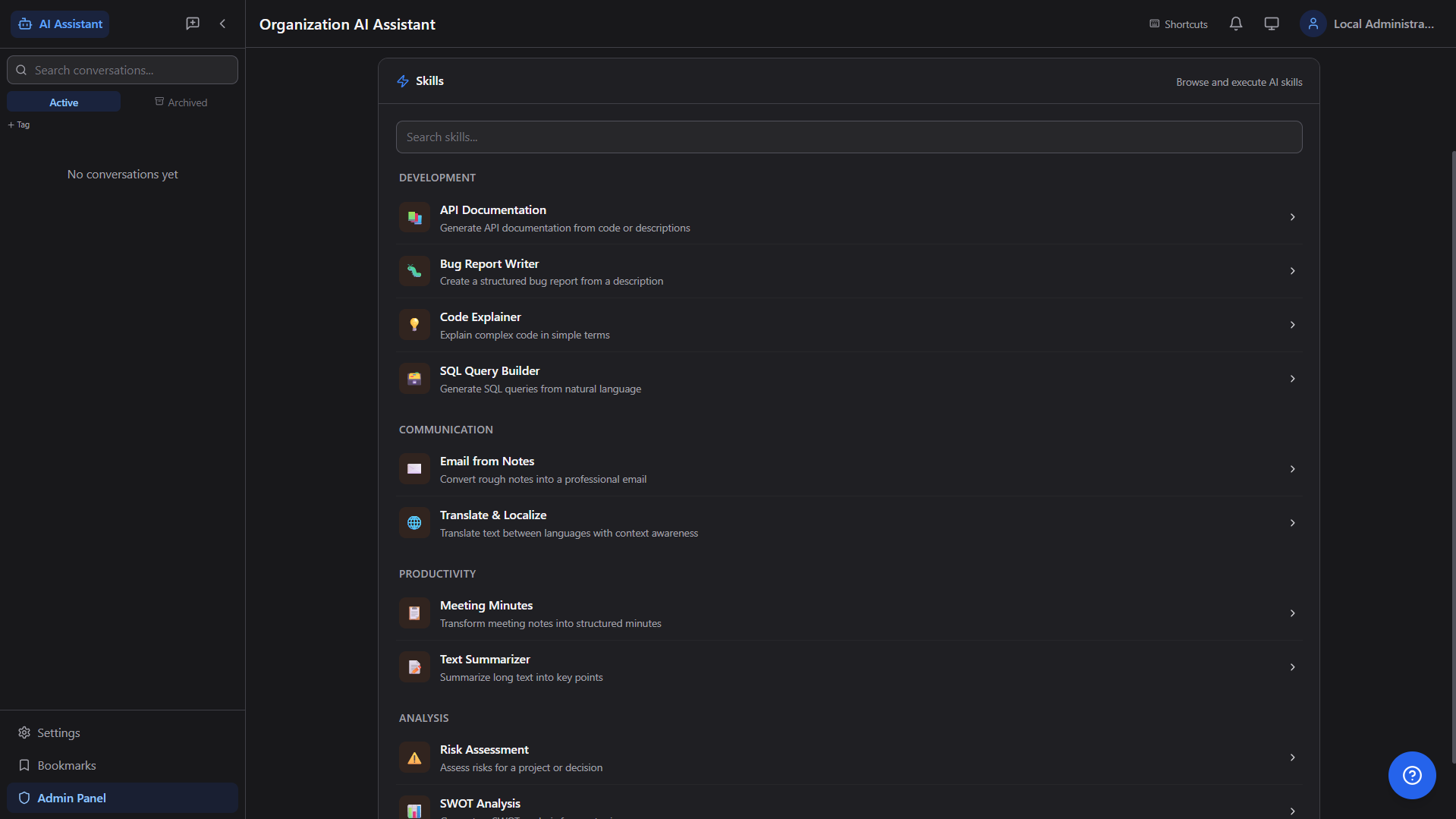Expand the API Documentation skill chevron
The height and width of the screenshot is (819, 1456).
tap(1292, 217)
